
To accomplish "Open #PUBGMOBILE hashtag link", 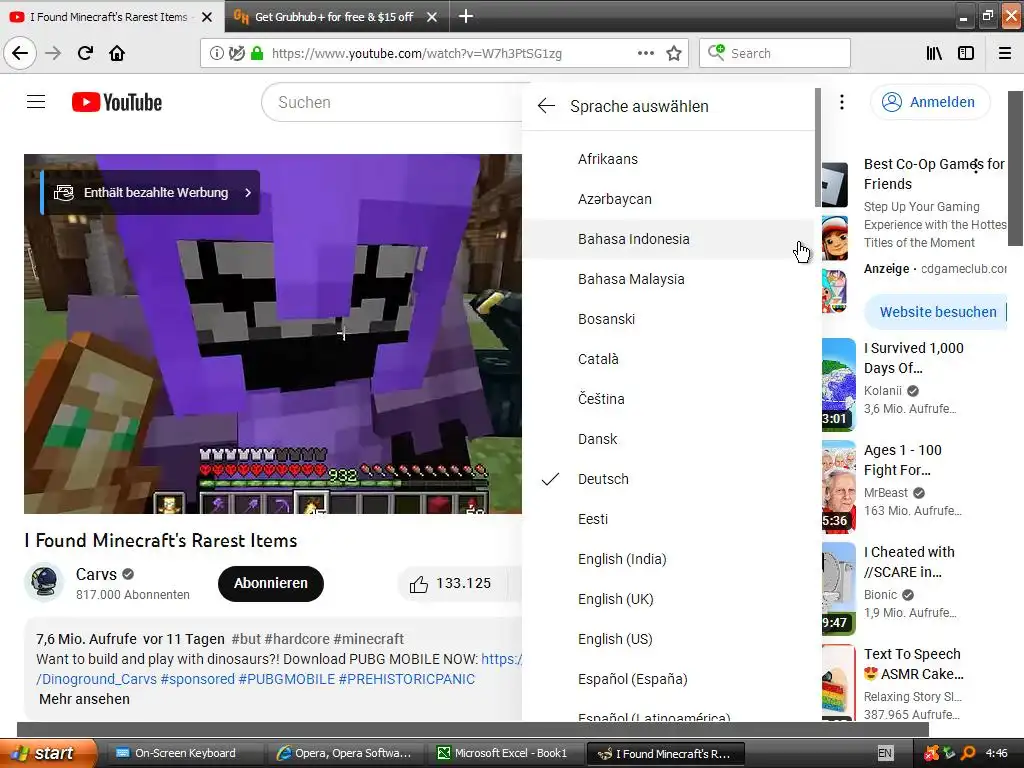I will click(287, 679).
